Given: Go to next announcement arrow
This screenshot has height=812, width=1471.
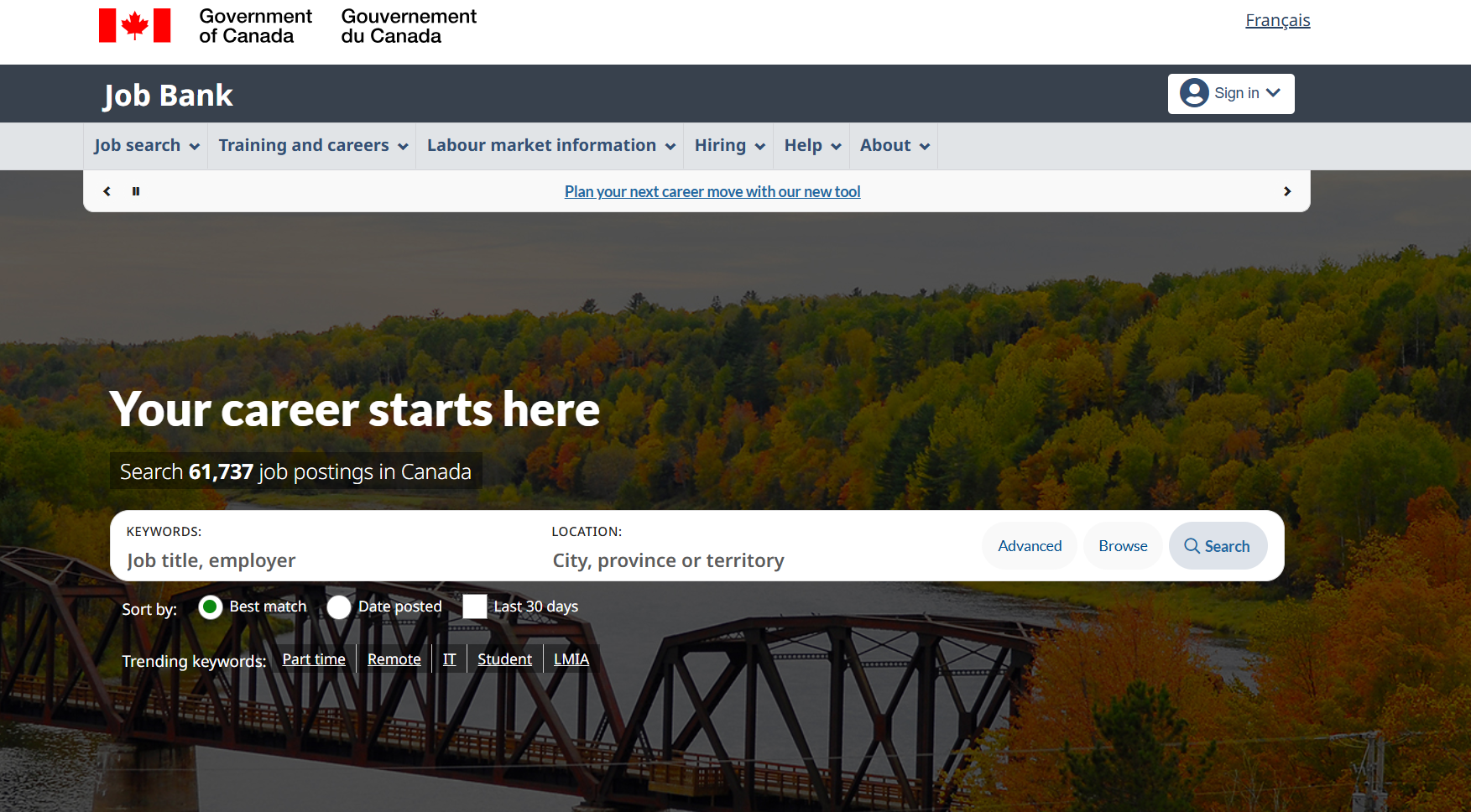Looking at the screenshot, I should point(1287,191).
